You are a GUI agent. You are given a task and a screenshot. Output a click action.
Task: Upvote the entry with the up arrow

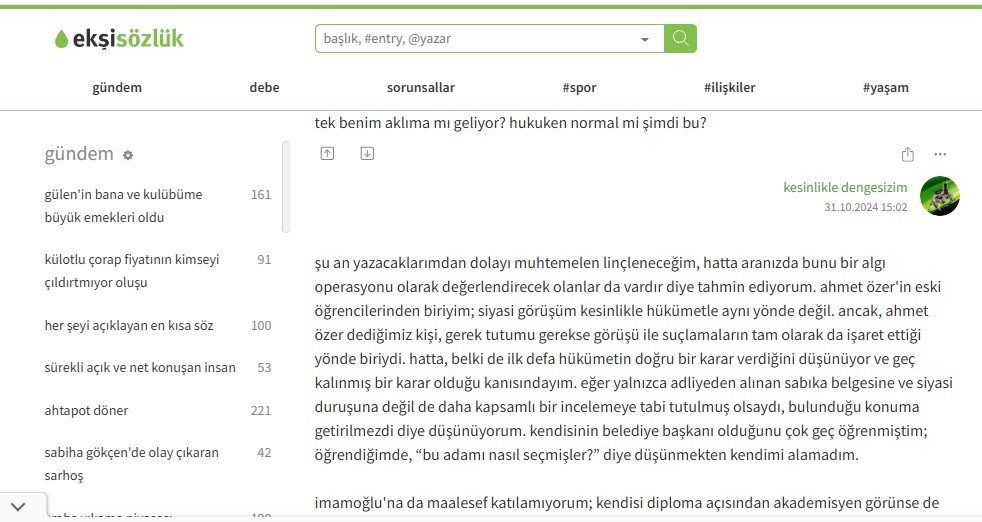(x=327, y=154)
